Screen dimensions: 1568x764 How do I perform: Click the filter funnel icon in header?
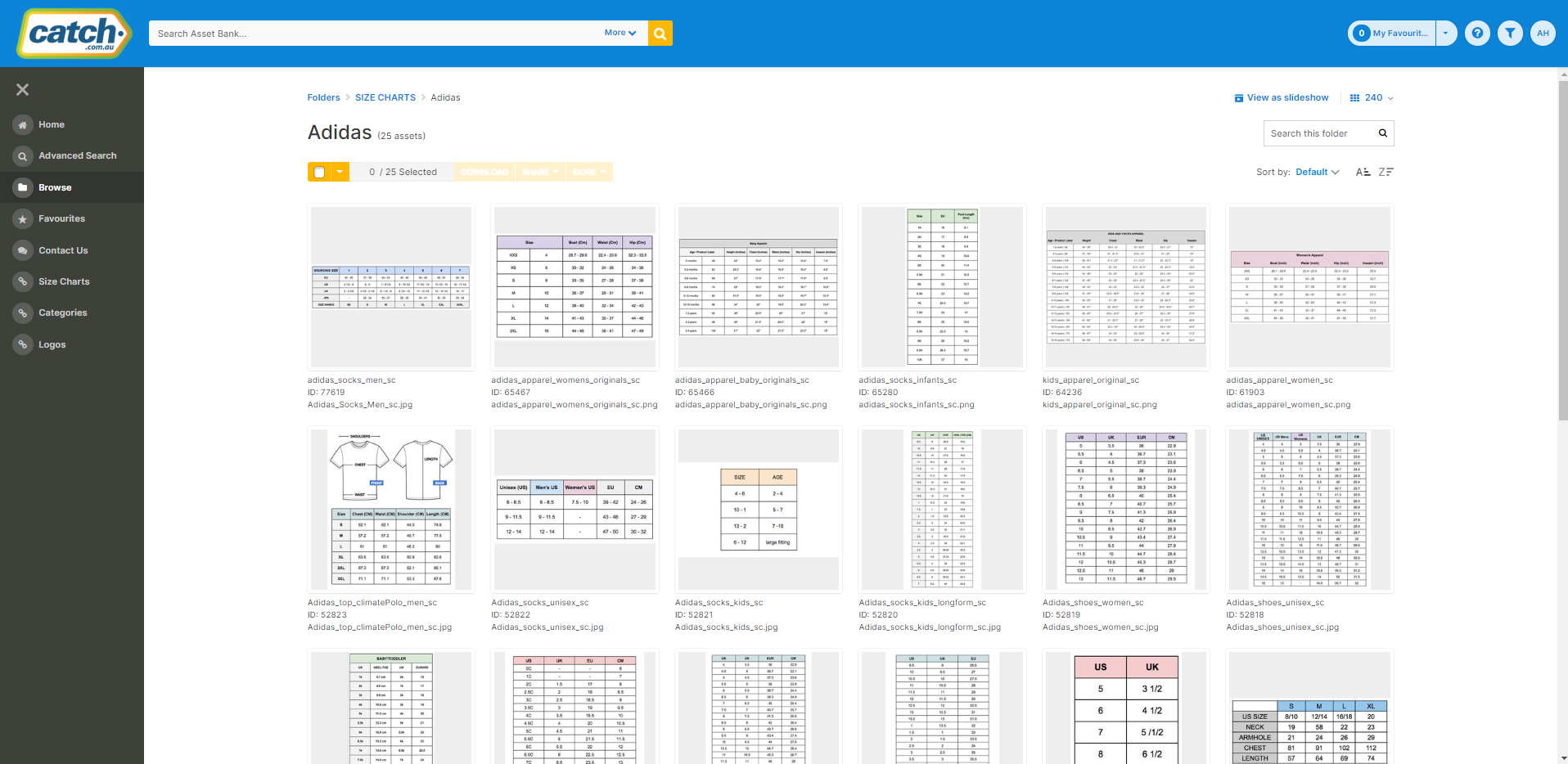point(1510,34)
